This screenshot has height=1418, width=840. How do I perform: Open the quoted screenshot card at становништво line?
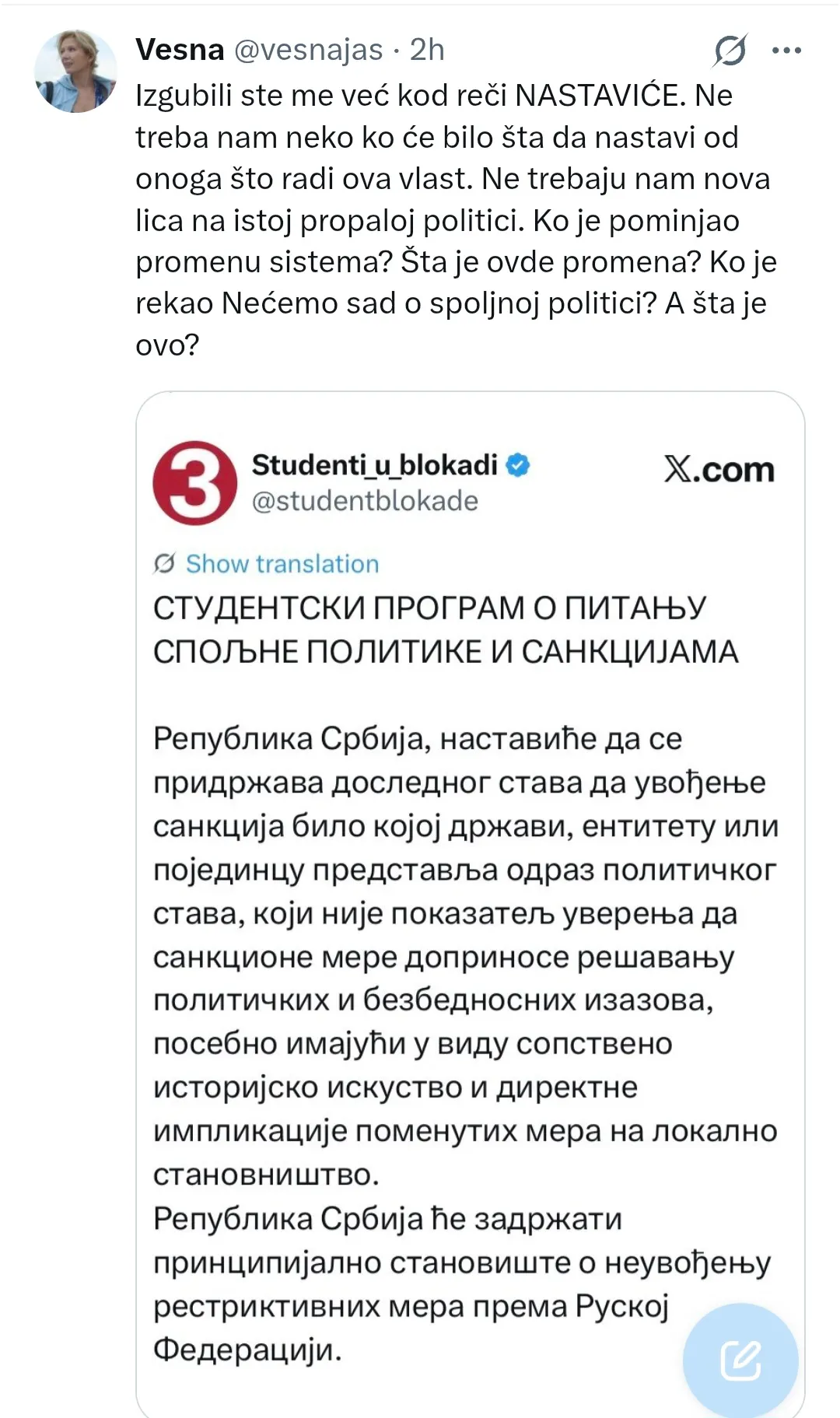266,1175
